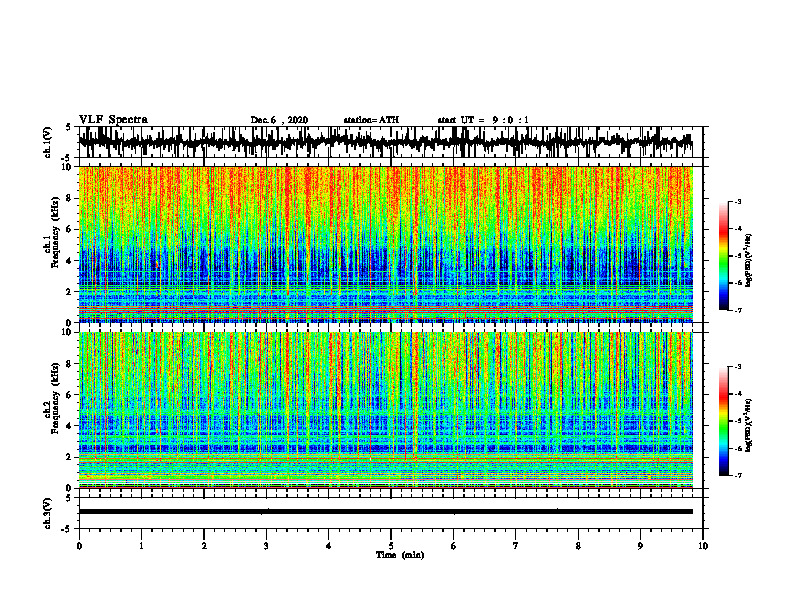The image size is (792, 612).
Task: Click the "4" tick on the time axis
Action: (x=329, y=546)
